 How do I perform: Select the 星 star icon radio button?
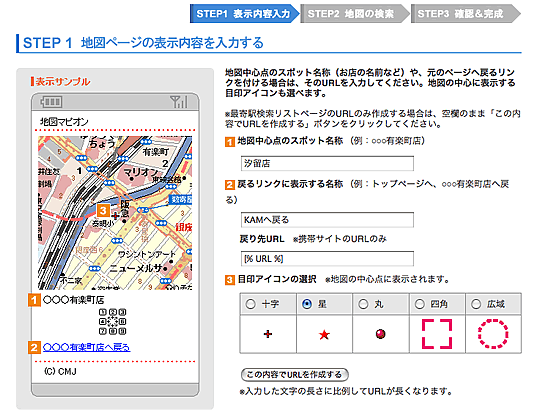point(307,304)
